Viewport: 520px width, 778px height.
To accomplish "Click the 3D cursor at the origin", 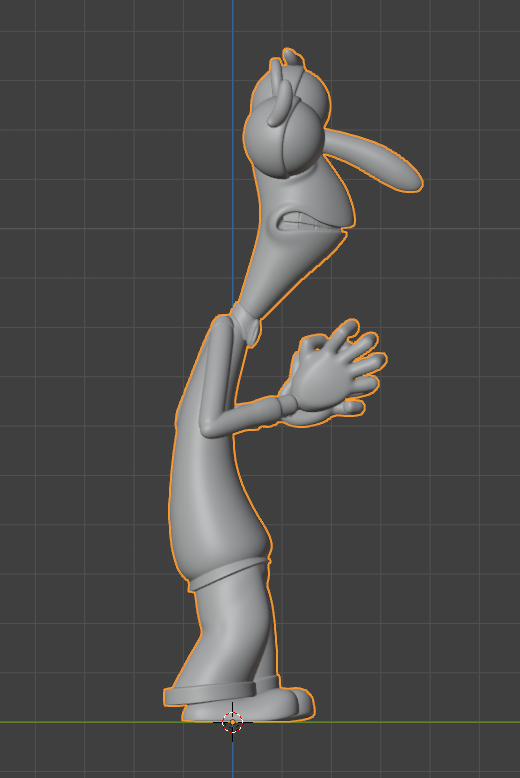I will tap(232, 722).
